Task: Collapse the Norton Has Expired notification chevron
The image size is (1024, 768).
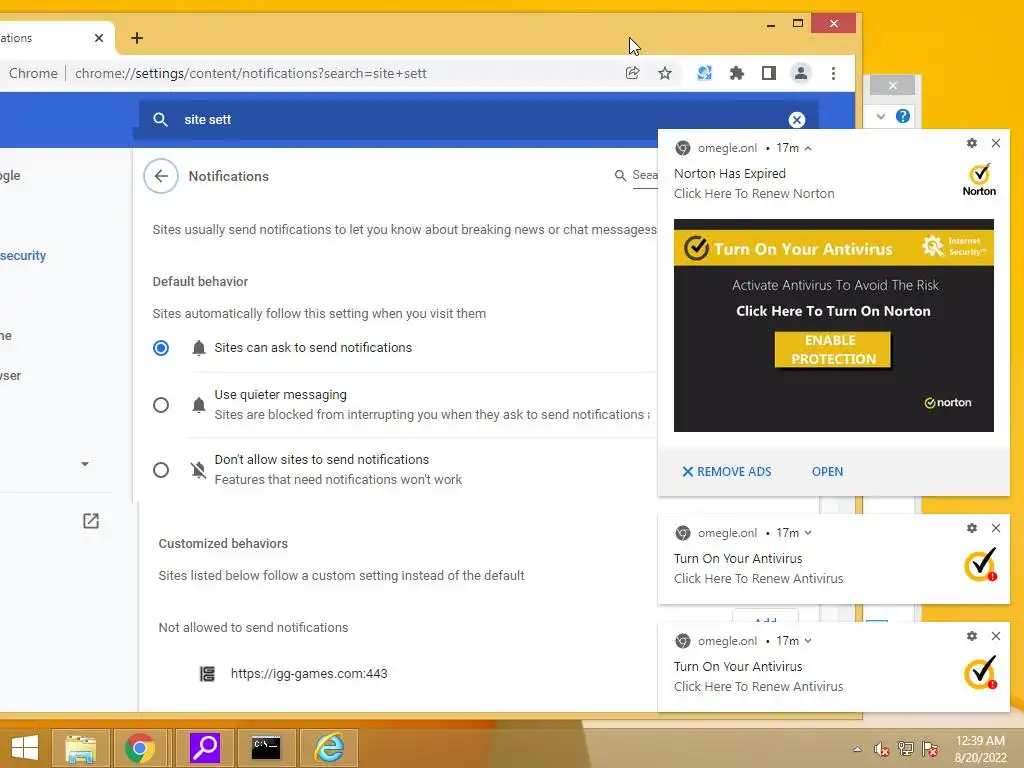Action: [808, 148]
